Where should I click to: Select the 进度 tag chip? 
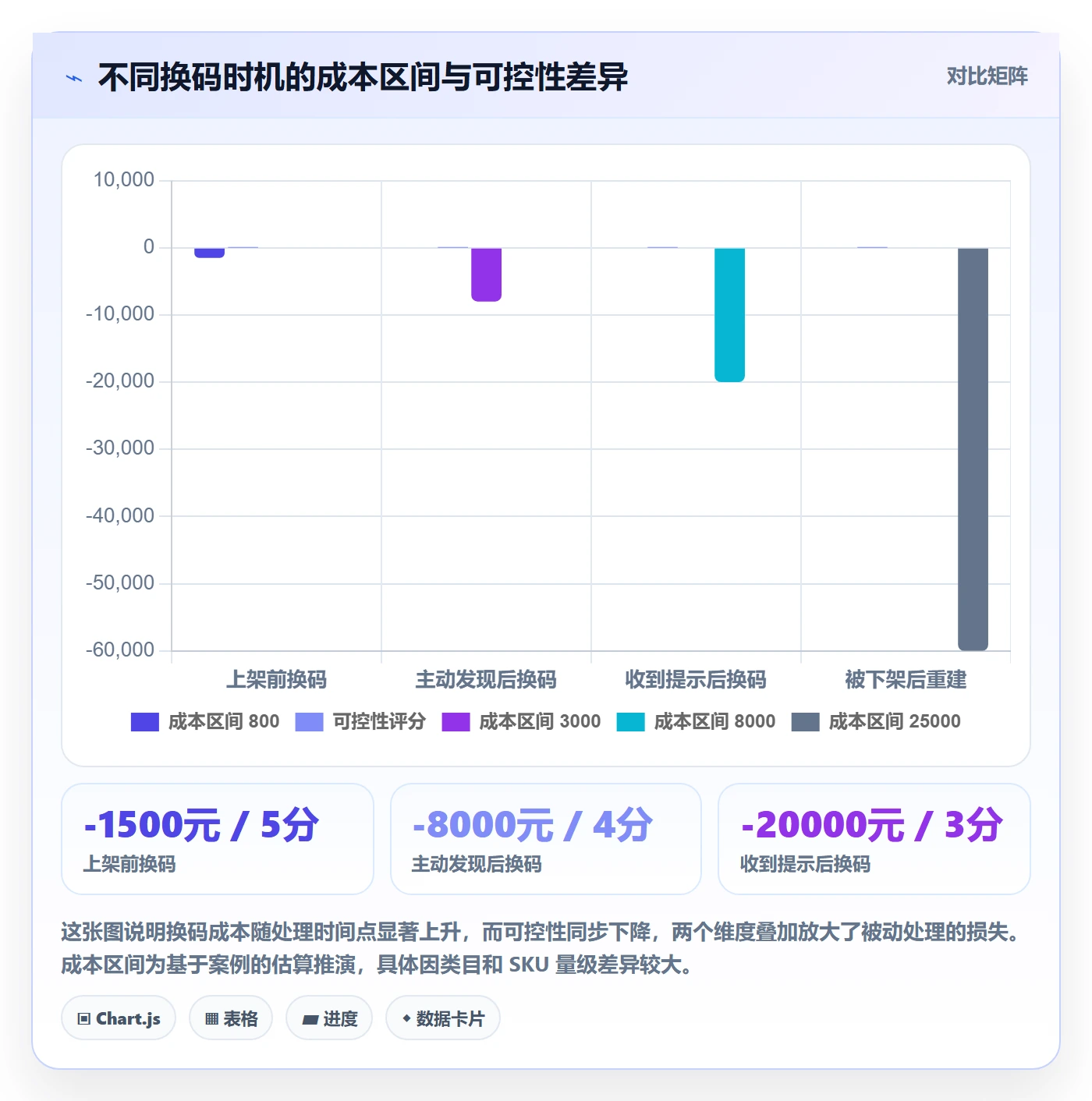[x=329, y=1018]
